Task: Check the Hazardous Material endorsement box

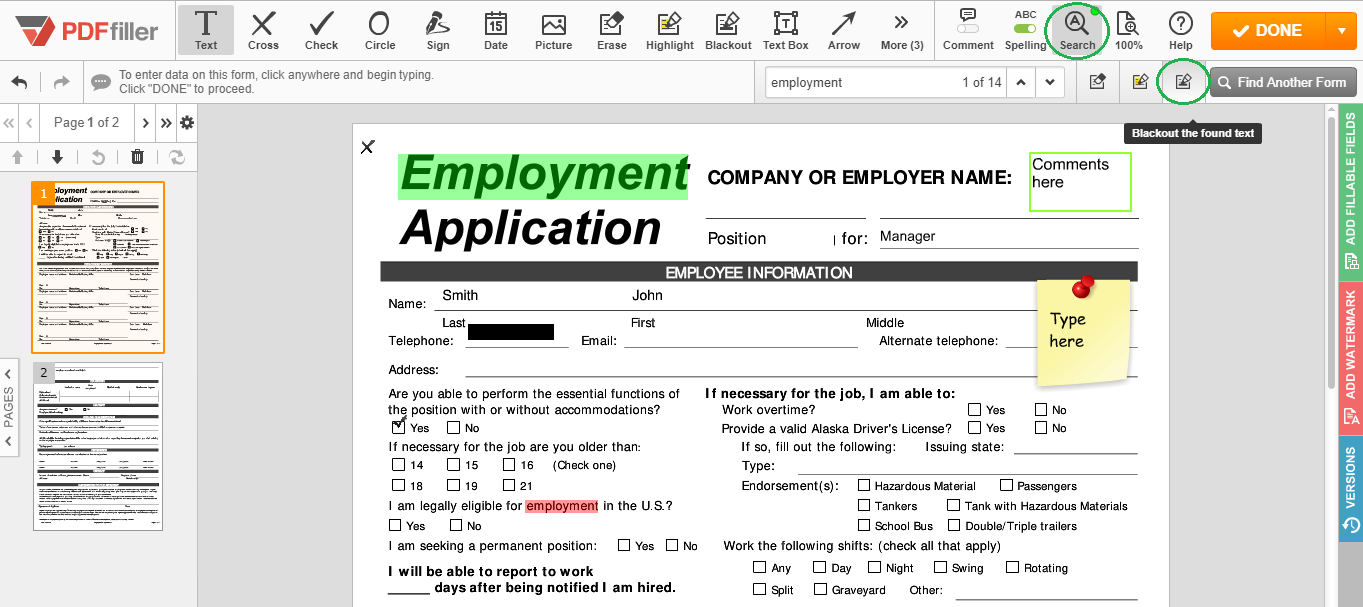Action: coord(864,485)
